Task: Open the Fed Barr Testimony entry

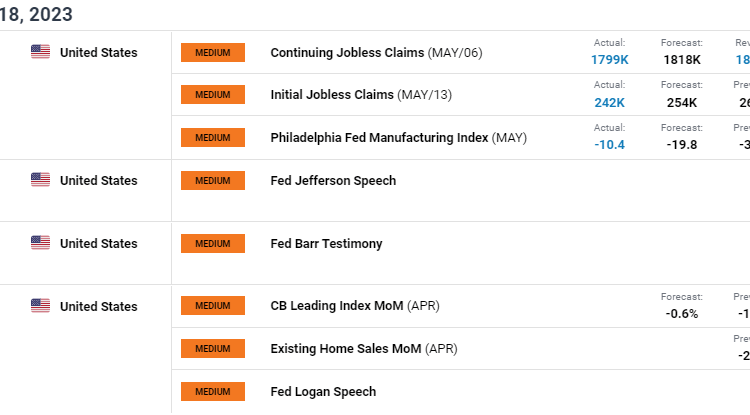Action: click(326, 243)
